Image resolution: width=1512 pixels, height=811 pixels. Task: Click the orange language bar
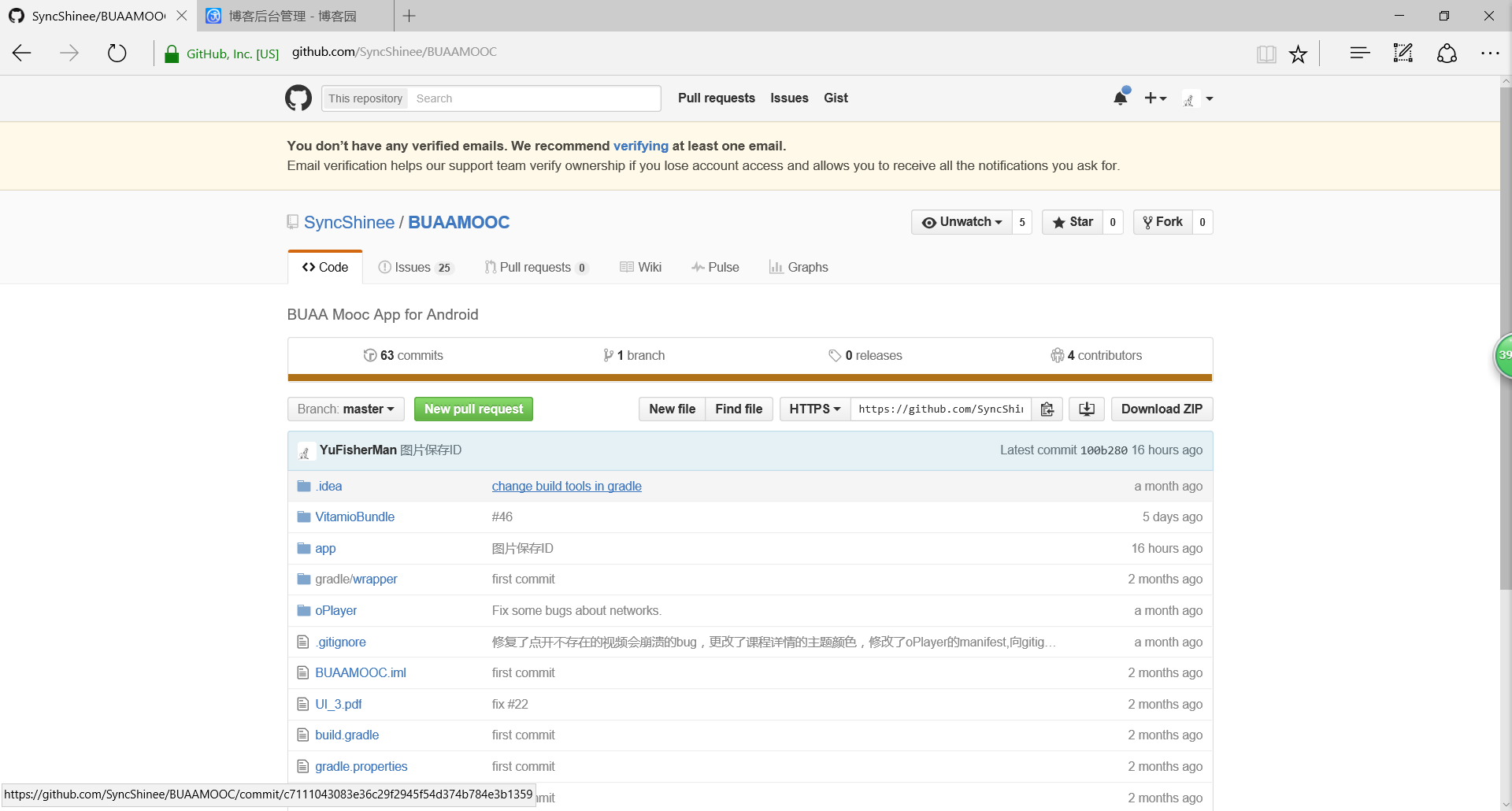750,378
